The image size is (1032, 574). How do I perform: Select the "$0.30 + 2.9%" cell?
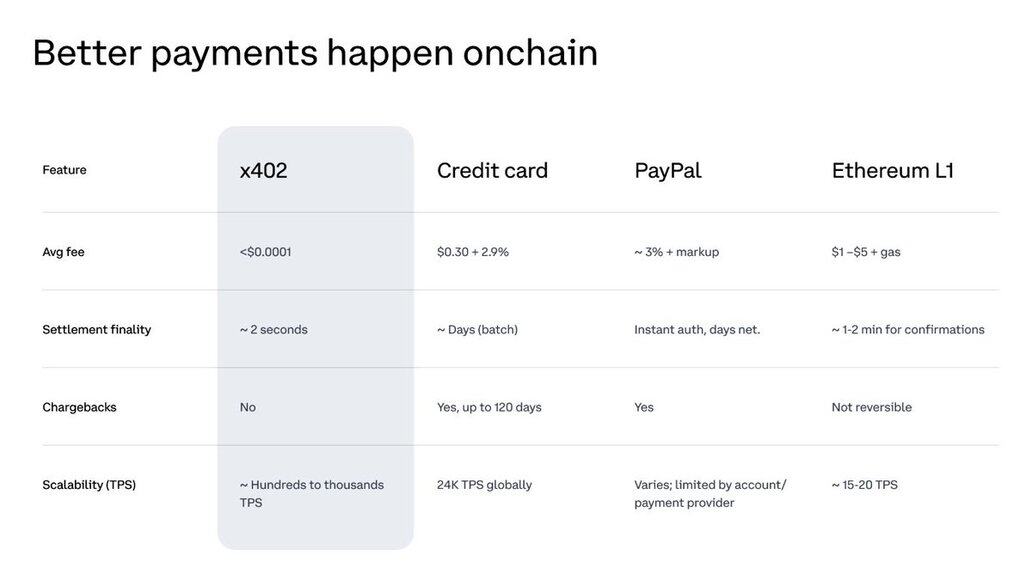tap(473, 252)
